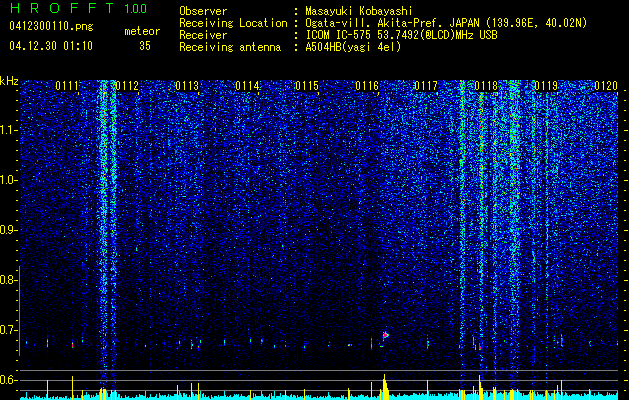Image resolution: width=629 pixels, height=400 pixels.
Task: Click the Receiver field label
Action: click(x=203, y=35)
